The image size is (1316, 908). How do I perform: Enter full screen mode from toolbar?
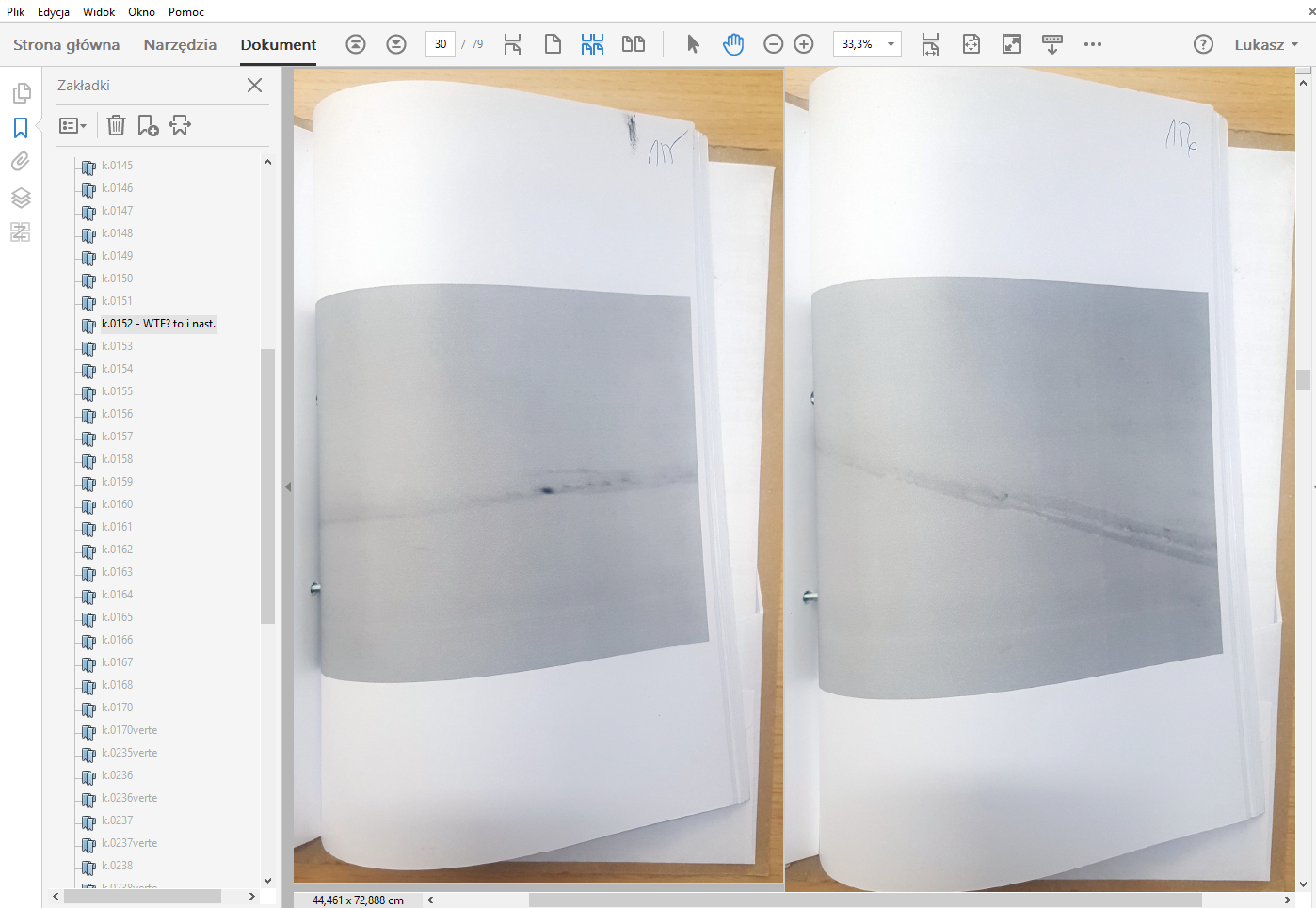(1012, 44)
